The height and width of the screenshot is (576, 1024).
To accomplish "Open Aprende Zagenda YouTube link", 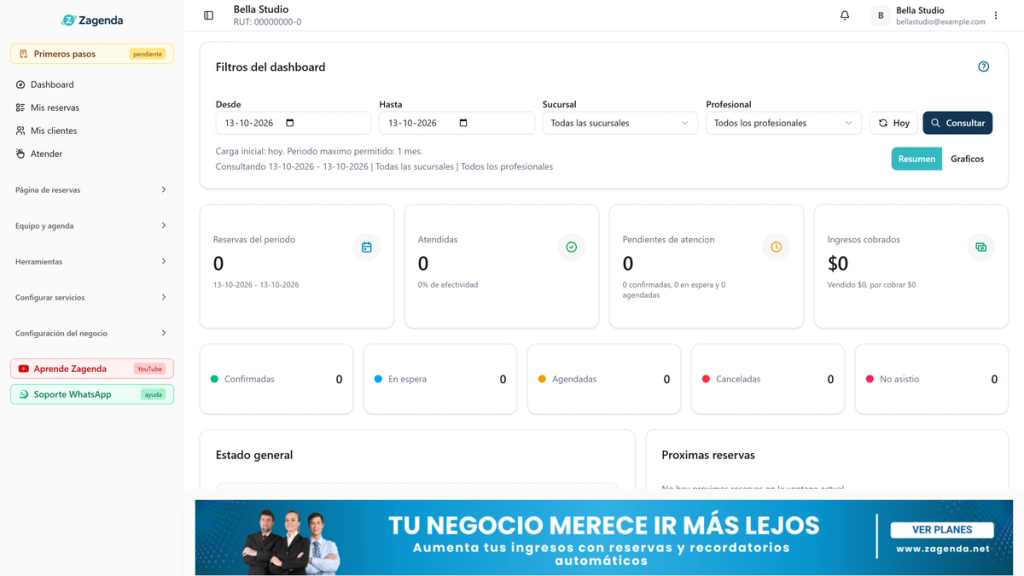I will pyautogui.click(x=91, y=368).
